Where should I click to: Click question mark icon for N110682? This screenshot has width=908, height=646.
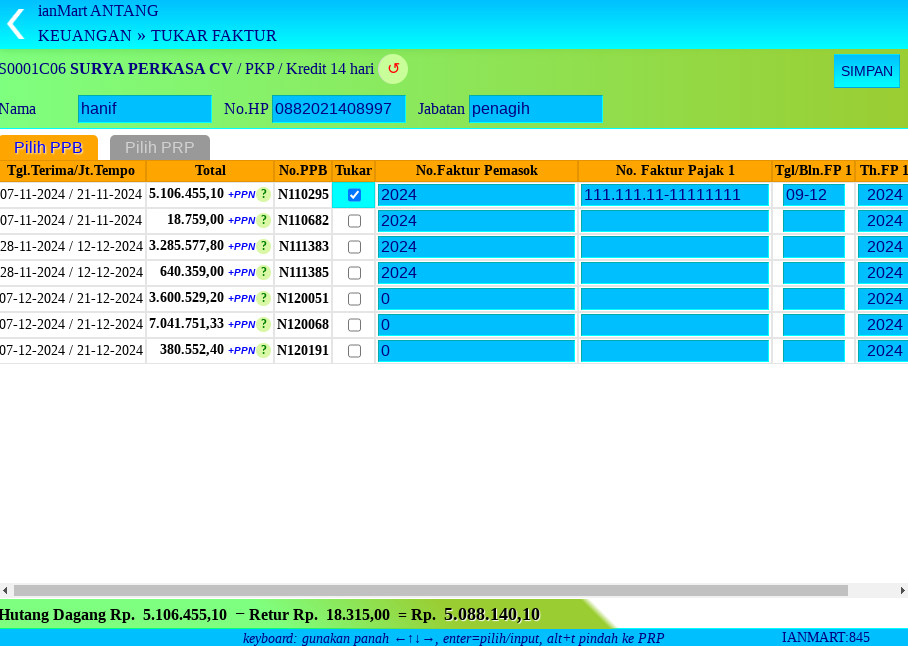tap(264, 221)
